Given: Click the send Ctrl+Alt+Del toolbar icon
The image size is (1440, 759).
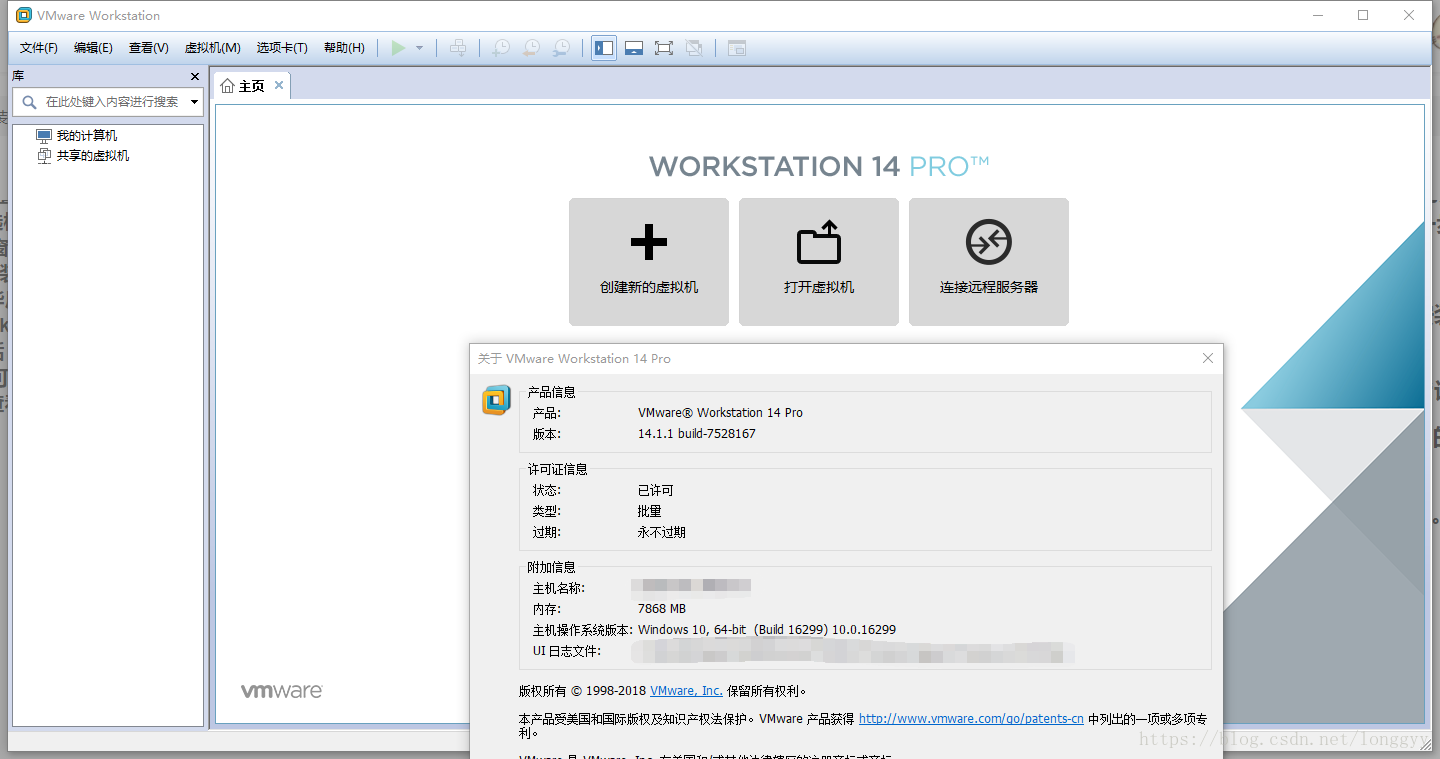Looking at the screenshot, I should [457, 48].
